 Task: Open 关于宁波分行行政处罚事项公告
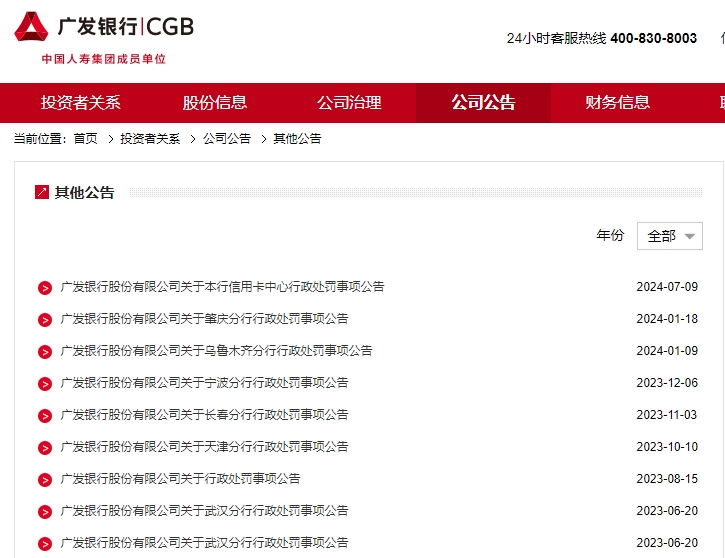(204, 382)
